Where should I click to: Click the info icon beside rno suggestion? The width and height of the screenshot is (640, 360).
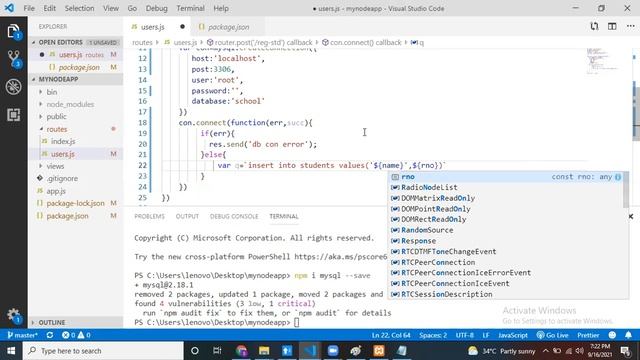[x=618, y=177]
